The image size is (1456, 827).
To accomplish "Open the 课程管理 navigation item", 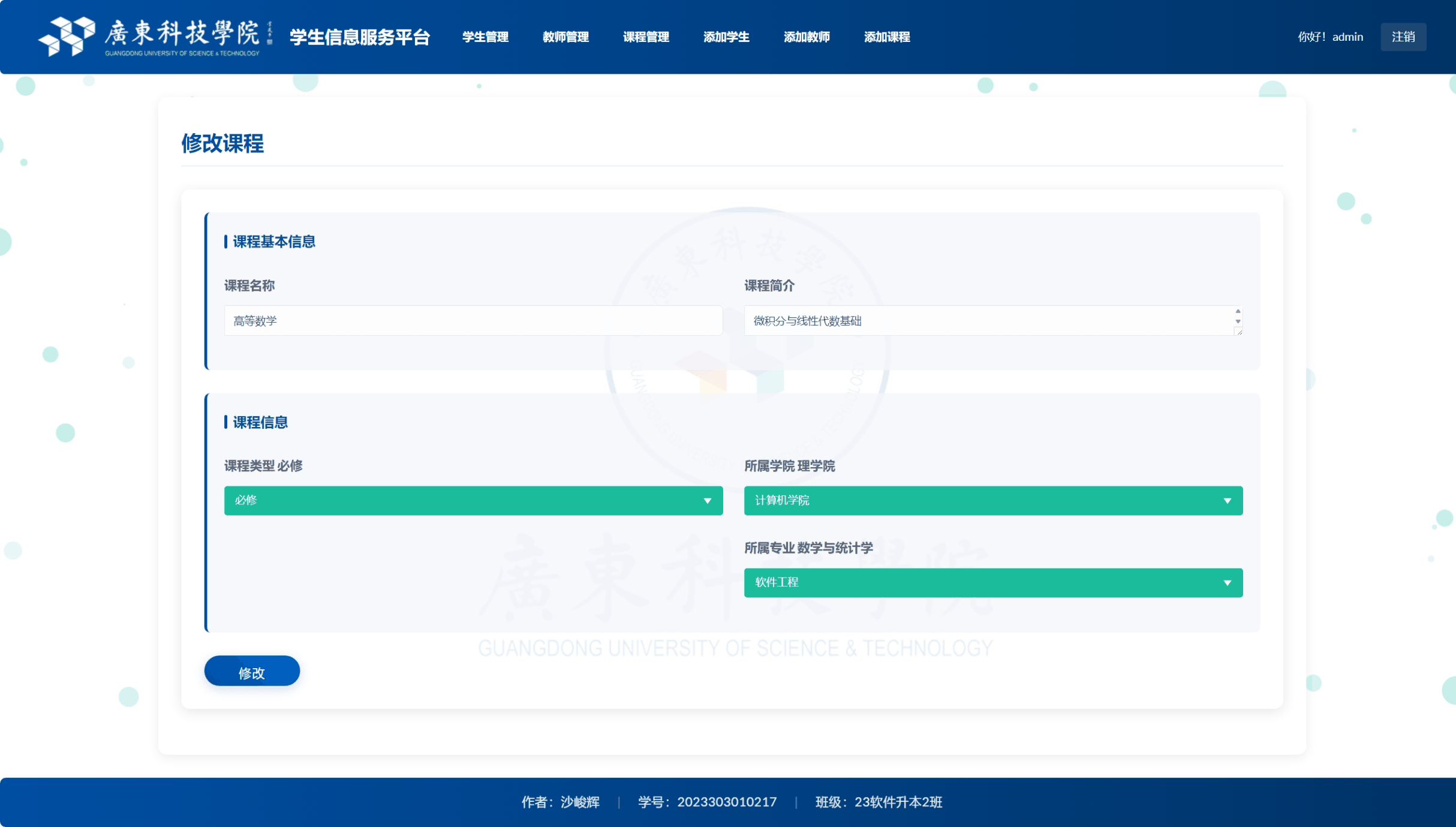I will tap(646, 37).
